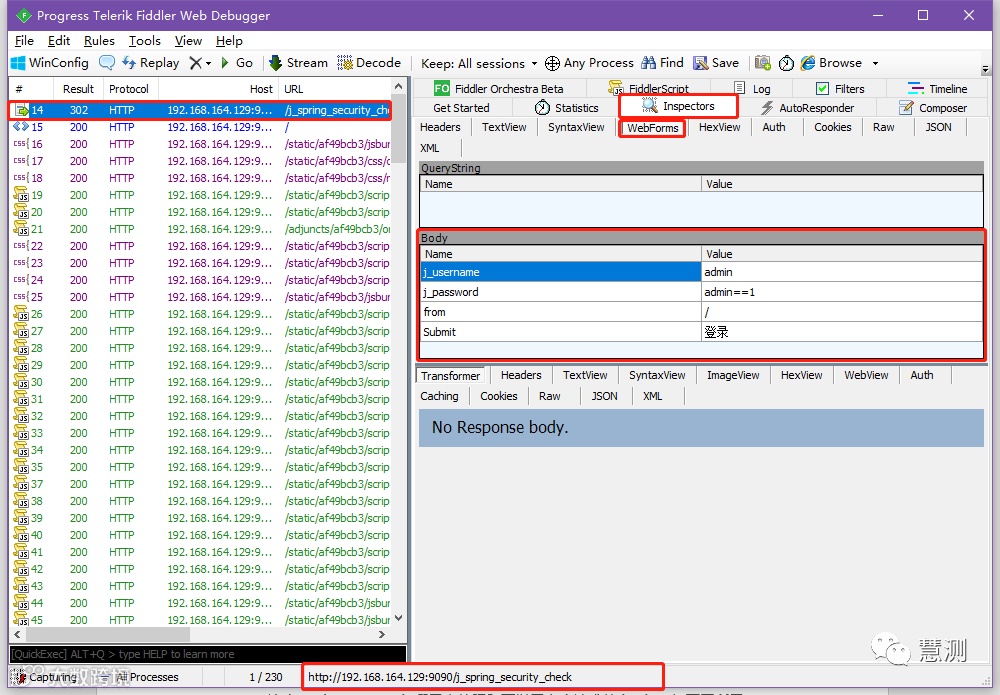
Task: Open the AutoResponder tab
Action: pos(807,108)
